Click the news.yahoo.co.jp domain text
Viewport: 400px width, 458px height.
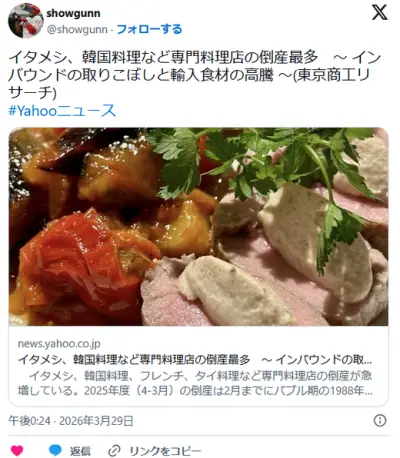pos(59,343)
